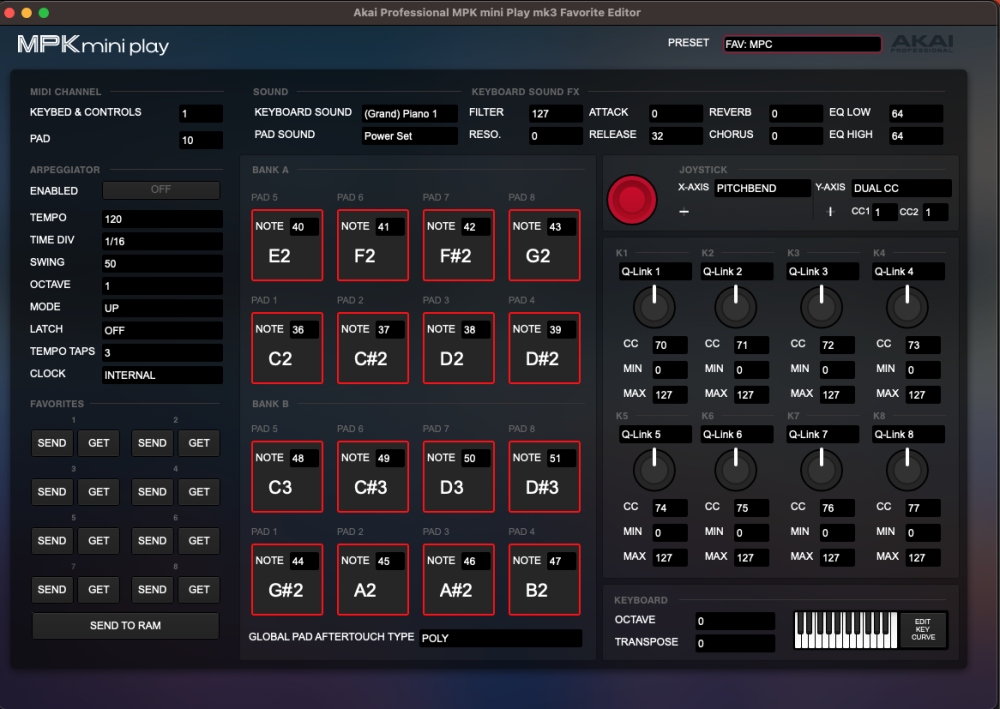Viewport: 1000px width, 709px height.
Task: Toggle the arpeggiator ENABLED switch
Action: (x=161, y=190)
